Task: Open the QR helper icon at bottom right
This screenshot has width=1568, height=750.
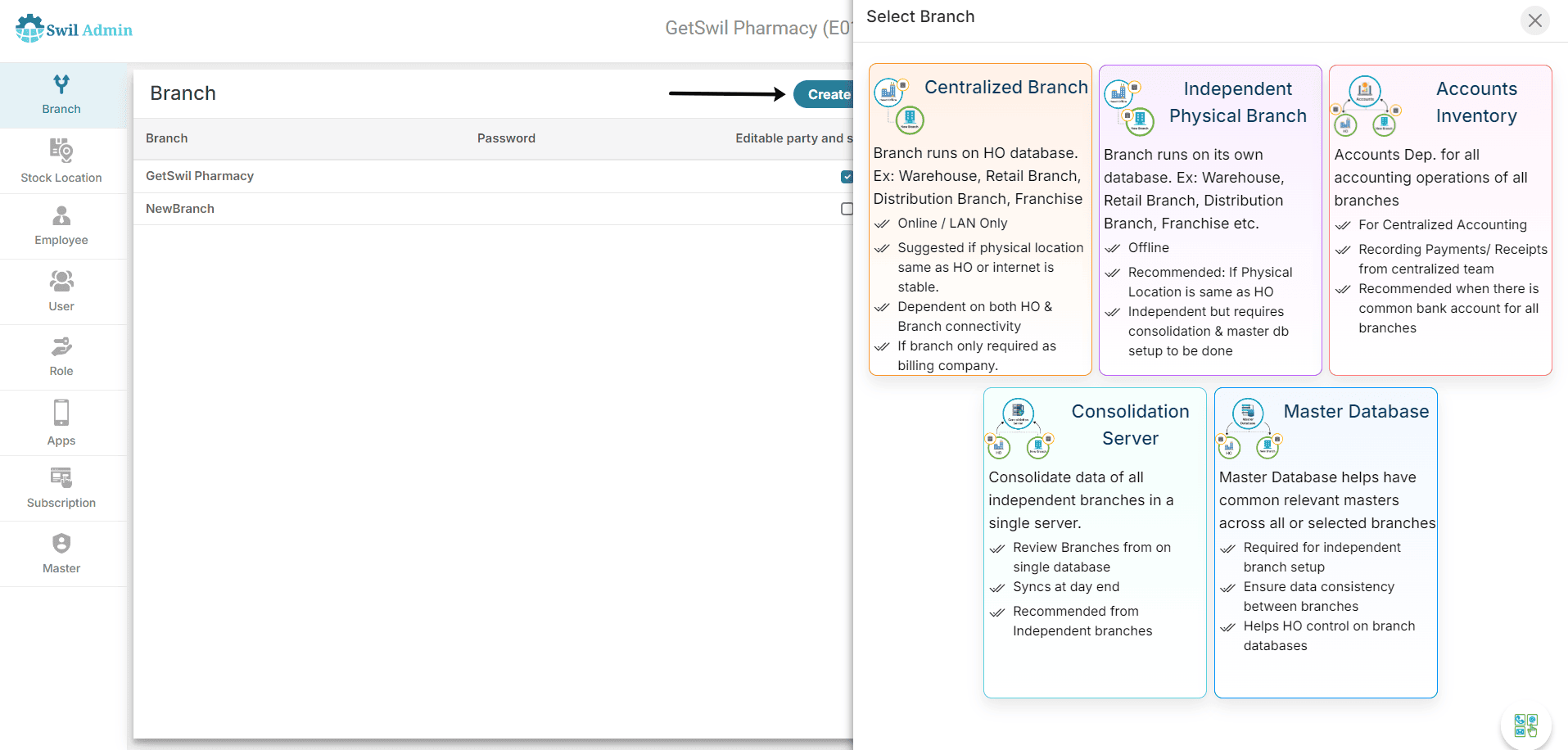Action: click(1525, 725)
